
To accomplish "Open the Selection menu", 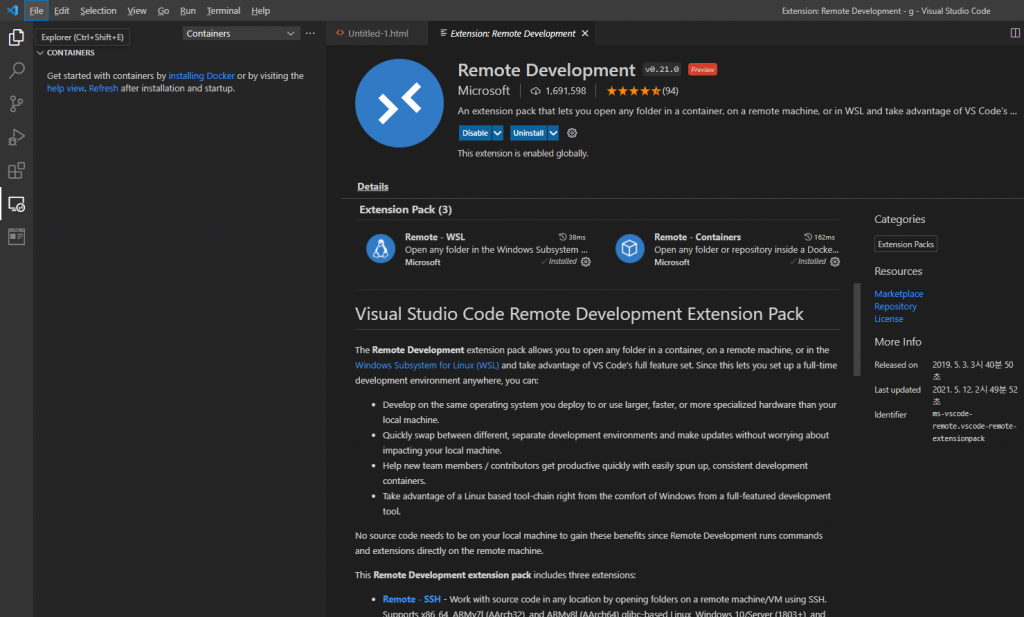I will [x=98, y=10].
